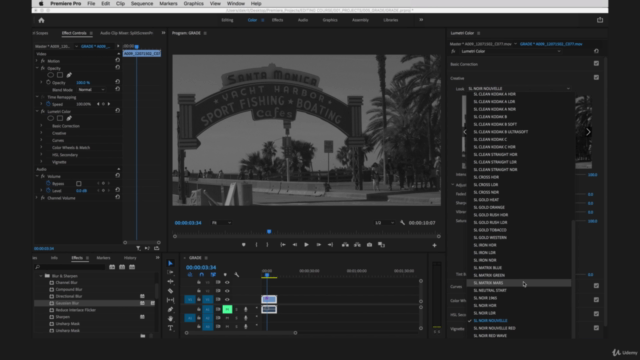Step back one frame in Program monitor

(295, 245)
